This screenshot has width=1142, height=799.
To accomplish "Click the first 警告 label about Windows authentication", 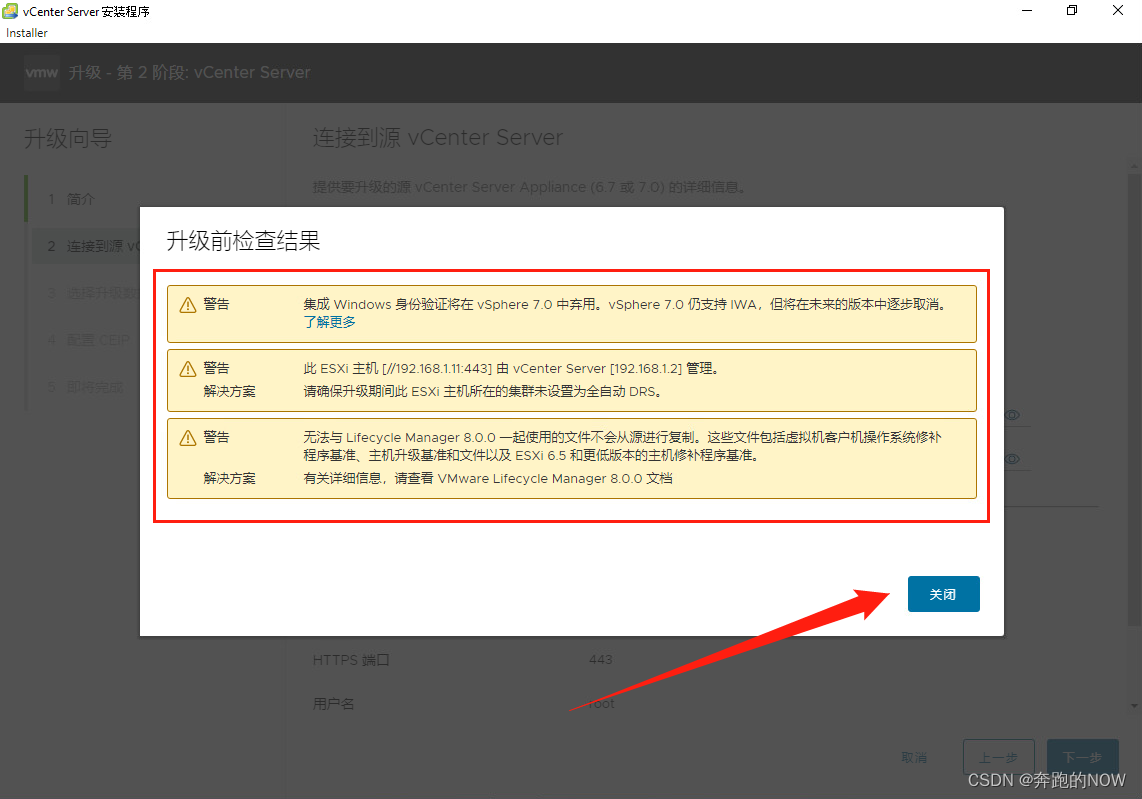I will click(x=216, y=304).
